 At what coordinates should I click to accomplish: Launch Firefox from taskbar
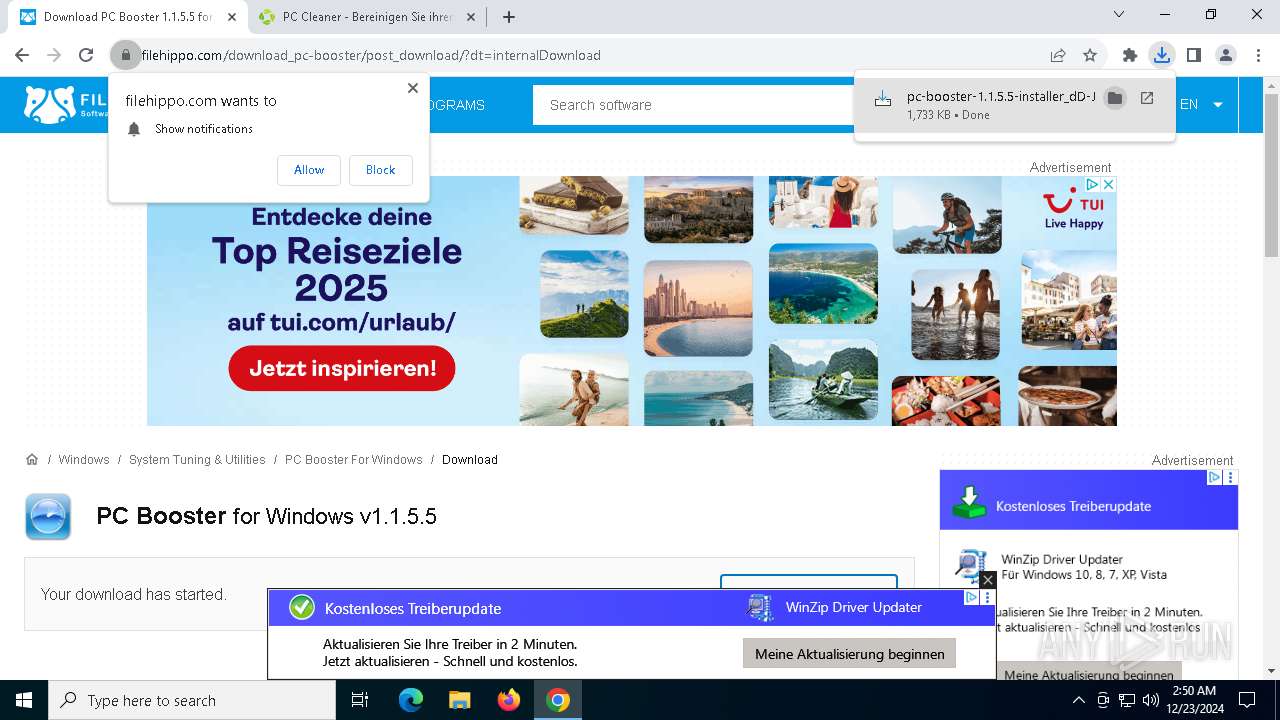click(508, 700)
